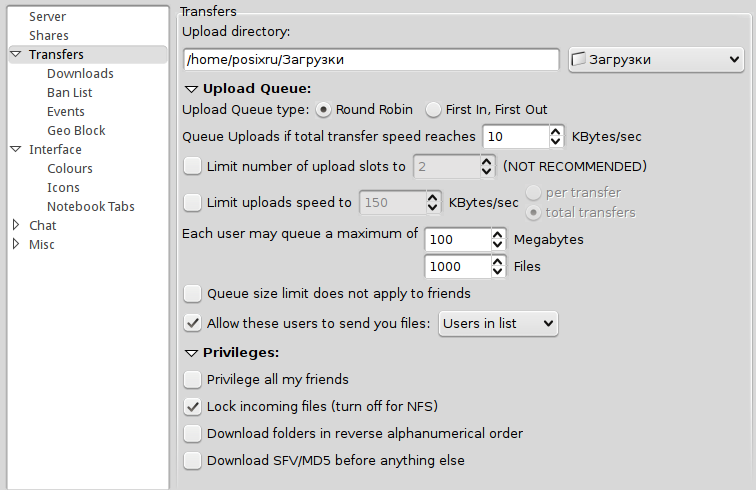Screen dimensions: 756x490
Task: Click the Megabytes field showing 100
Action: (458, 240)
